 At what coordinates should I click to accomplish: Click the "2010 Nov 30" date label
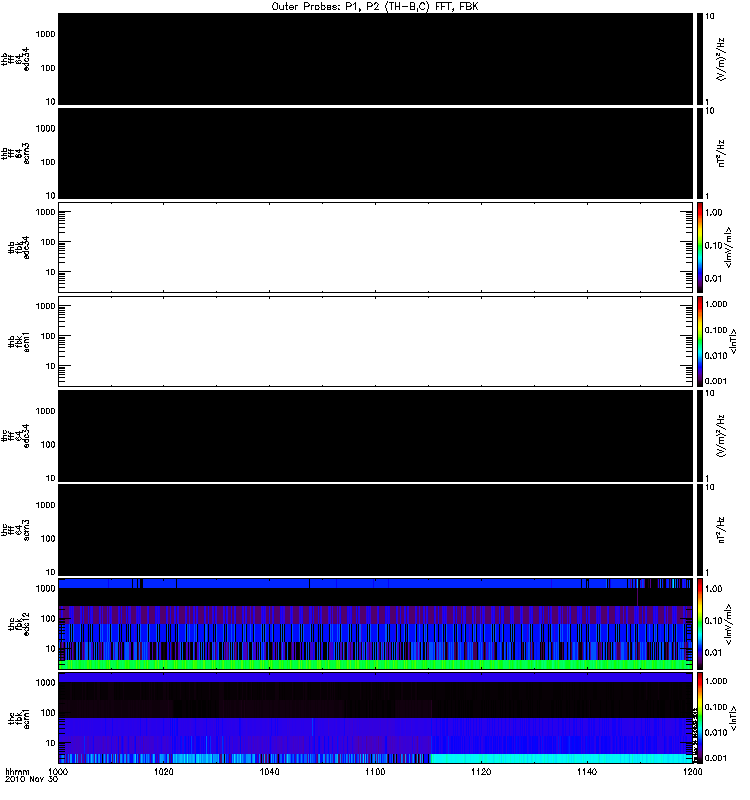31,779
